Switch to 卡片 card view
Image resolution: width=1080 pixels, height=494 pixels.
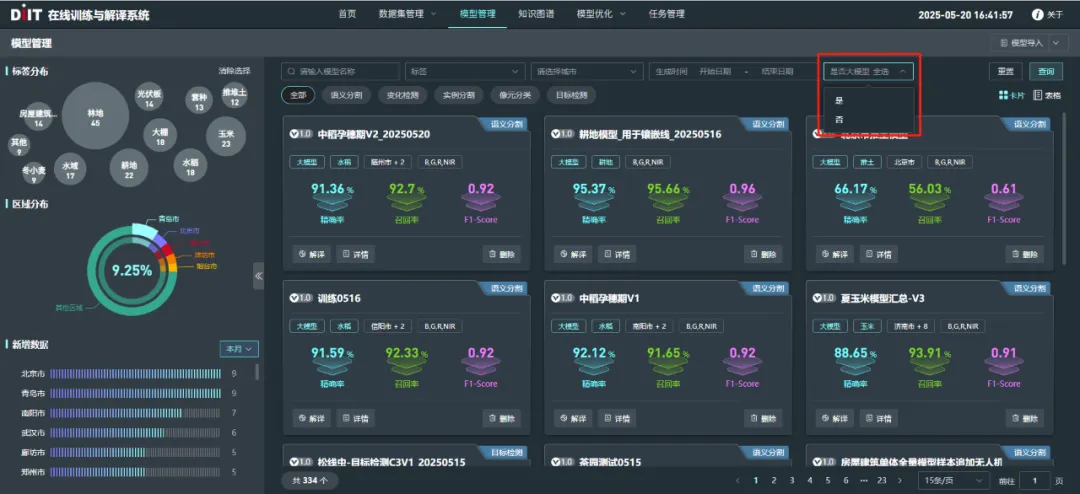pyautogui.click(x=1011, y=95)
